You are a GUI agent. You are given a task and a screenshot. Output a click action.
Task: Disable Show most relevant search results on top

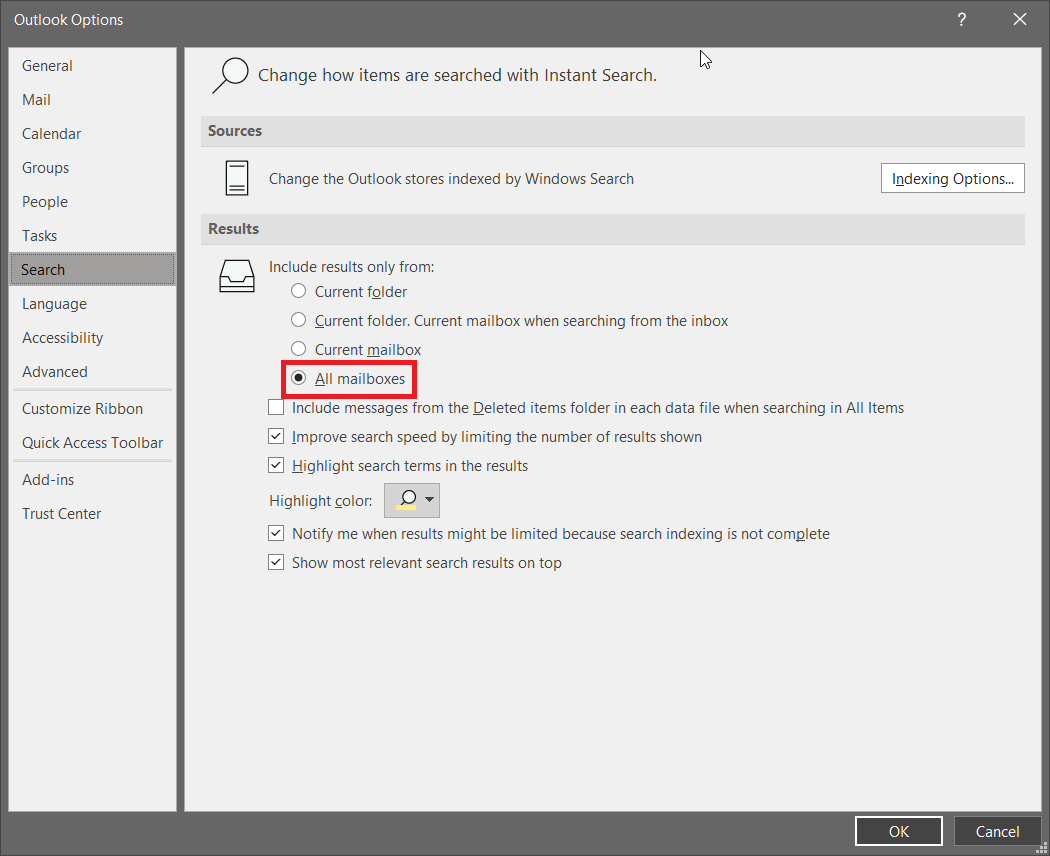coord(276,562)
